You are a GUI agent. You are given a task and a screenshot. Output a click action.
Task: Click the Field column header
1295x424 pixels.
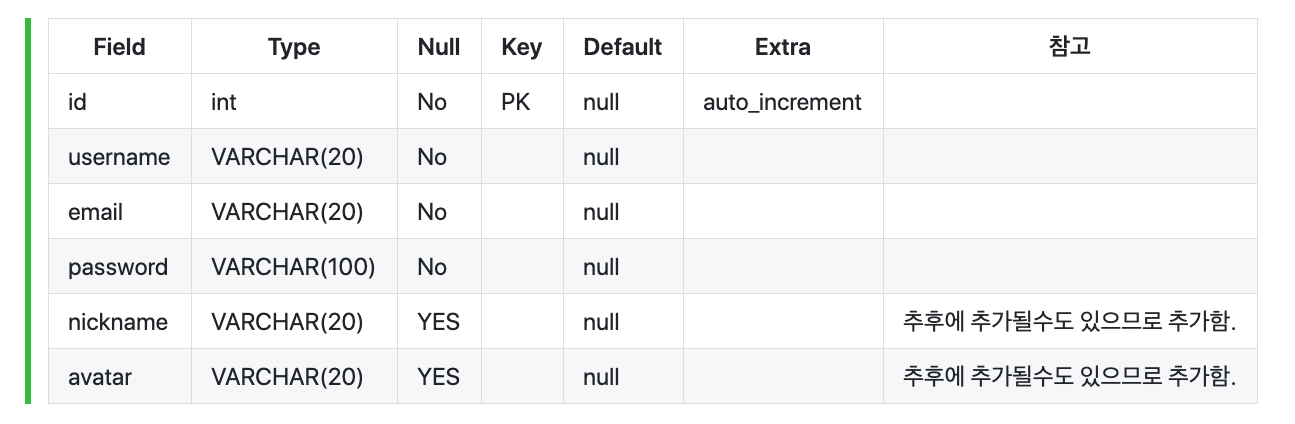(x=120, y=46)
